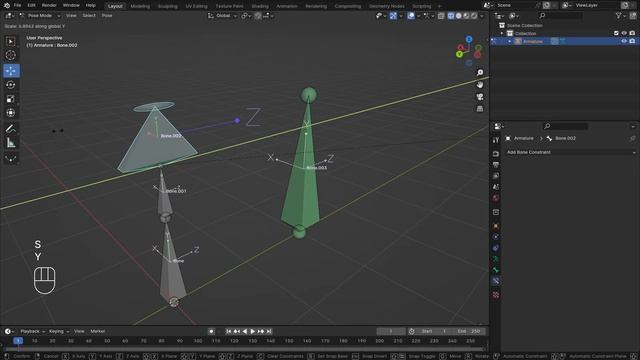Switch to the Animation workspace tab
640x360 pixels.
click(x=287, y=6)
